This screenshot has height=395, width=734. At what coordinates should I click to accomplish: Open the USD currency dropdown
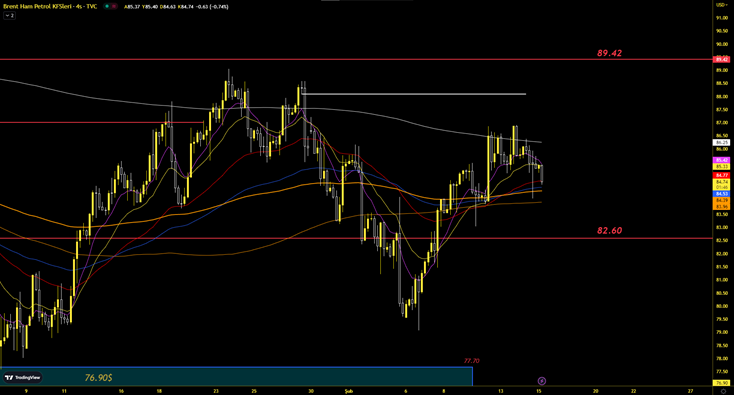[720, 5]
